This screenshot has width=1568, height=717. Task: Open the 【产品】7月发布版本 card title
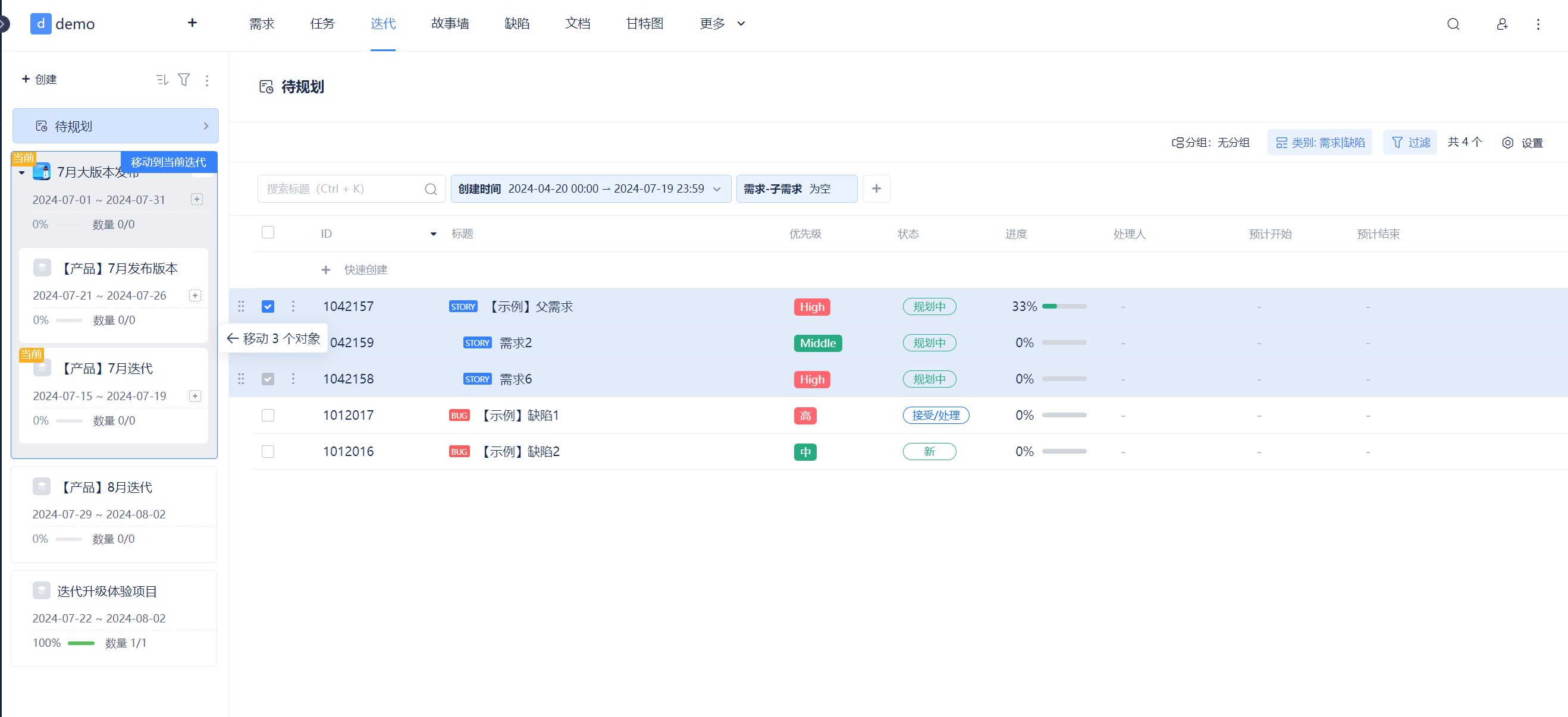tap(118, 269)
